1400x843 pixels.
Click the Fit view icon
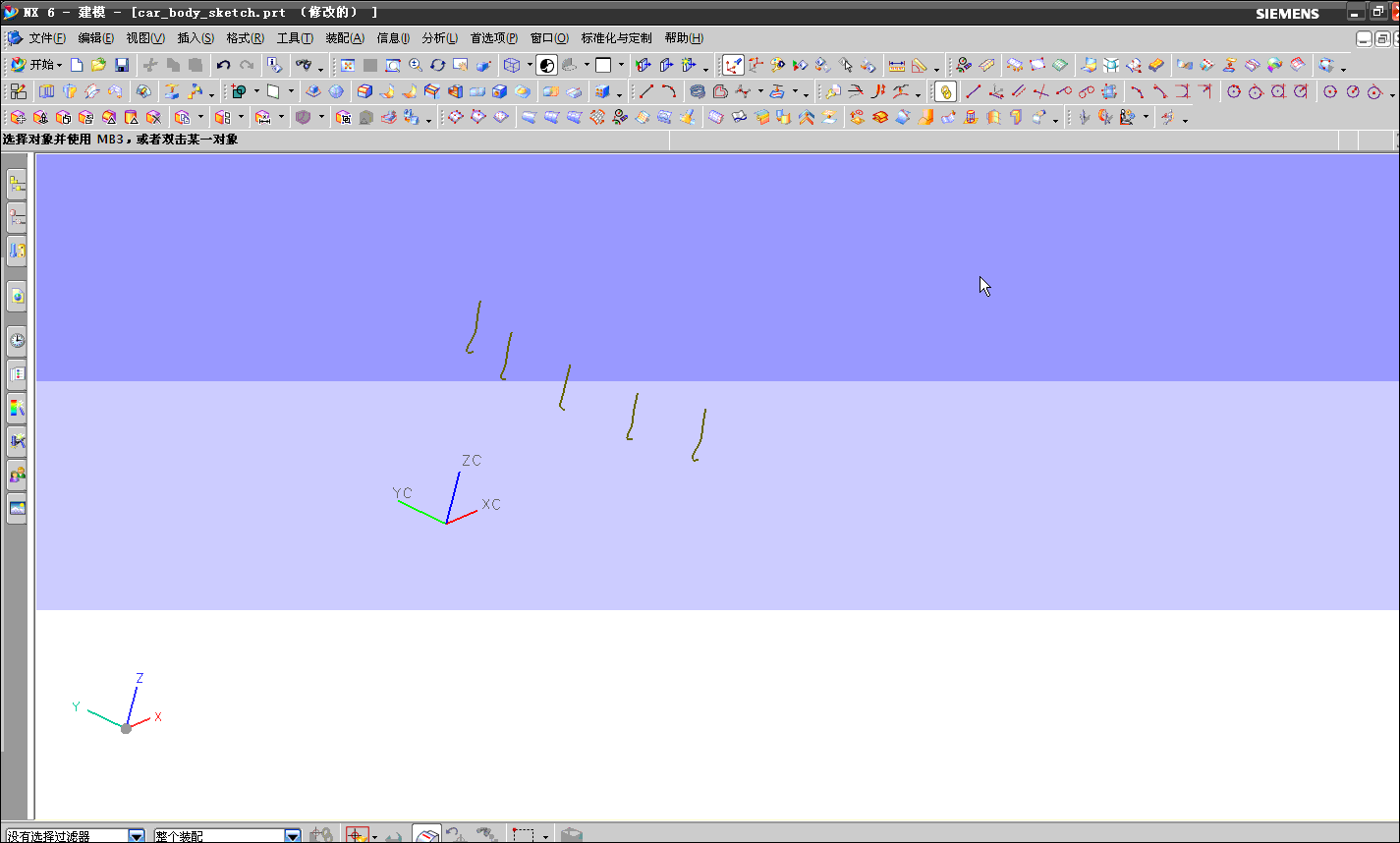pyautogui.click(x=348, y=65)
